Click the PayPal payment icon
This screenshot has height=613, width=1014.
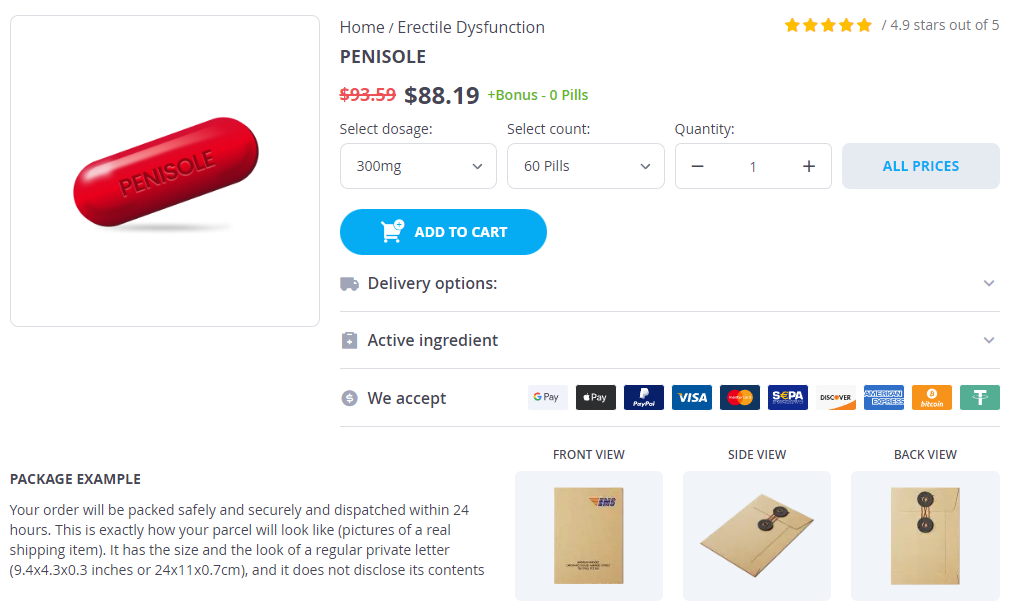[643, 398]
